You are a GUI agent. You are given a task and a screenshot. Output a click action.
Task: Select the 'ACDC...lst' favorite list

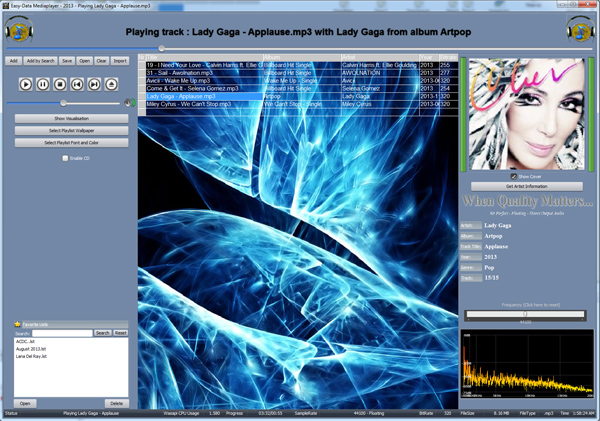(25, 341)
